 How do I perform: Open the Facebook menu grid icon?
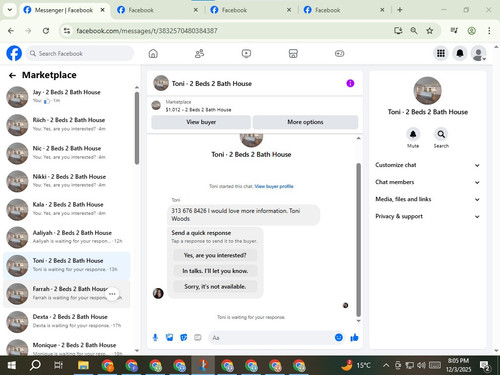pyautogui.click(x=441, y=53)
